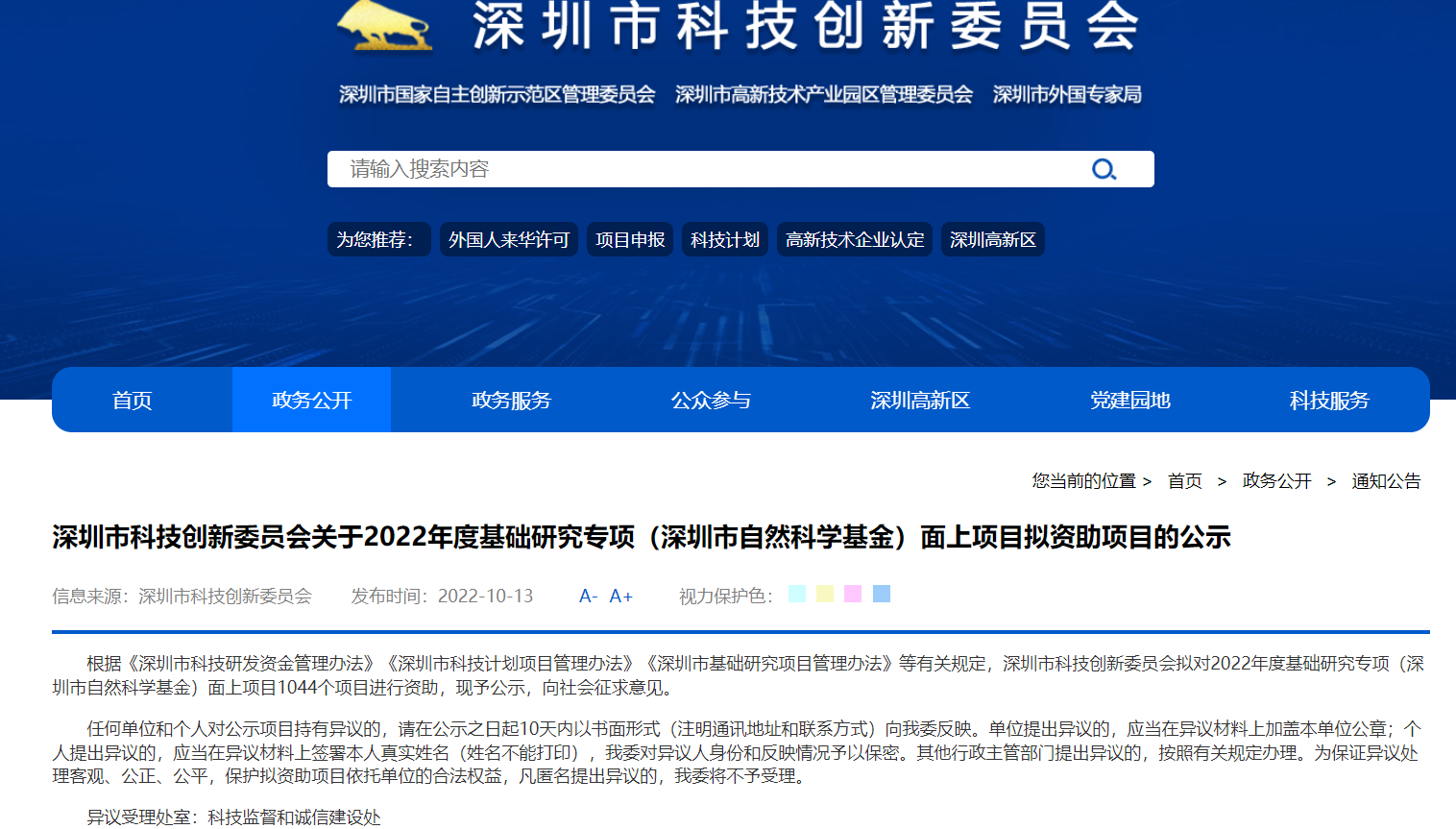Open the 高新技术企业认定 recommended tag

(x=855, y=240)
